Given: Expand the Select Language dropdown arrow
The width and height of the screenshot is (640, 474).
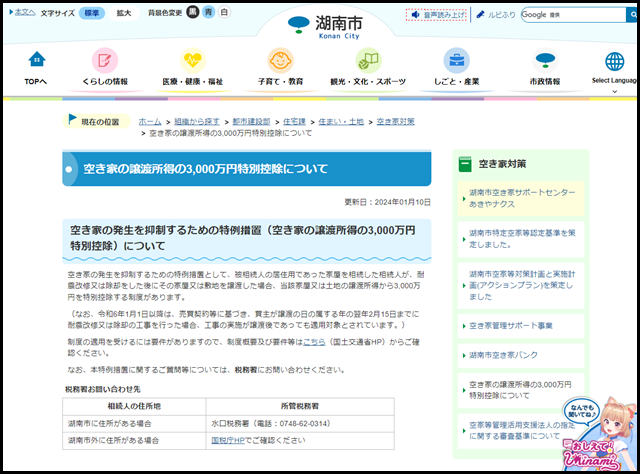Looking at the screenshot, I should click(x=614, y=91).
